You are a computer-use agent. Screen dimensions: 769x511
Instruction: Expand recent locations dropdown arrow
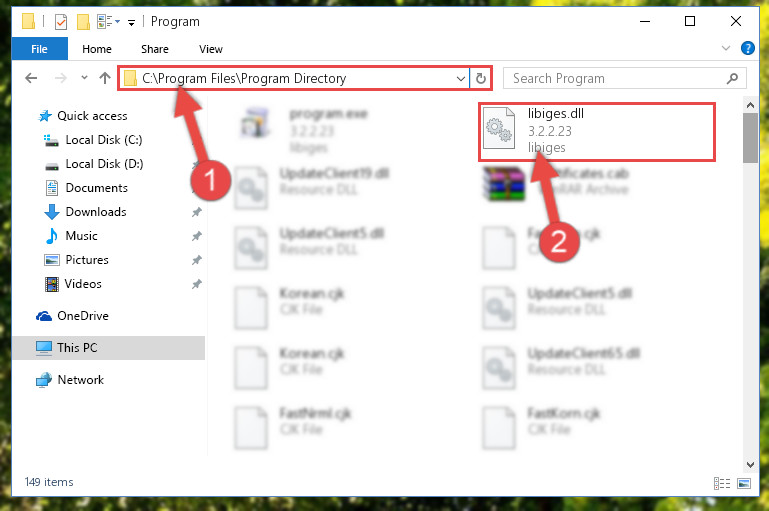(x=84, y=77)
